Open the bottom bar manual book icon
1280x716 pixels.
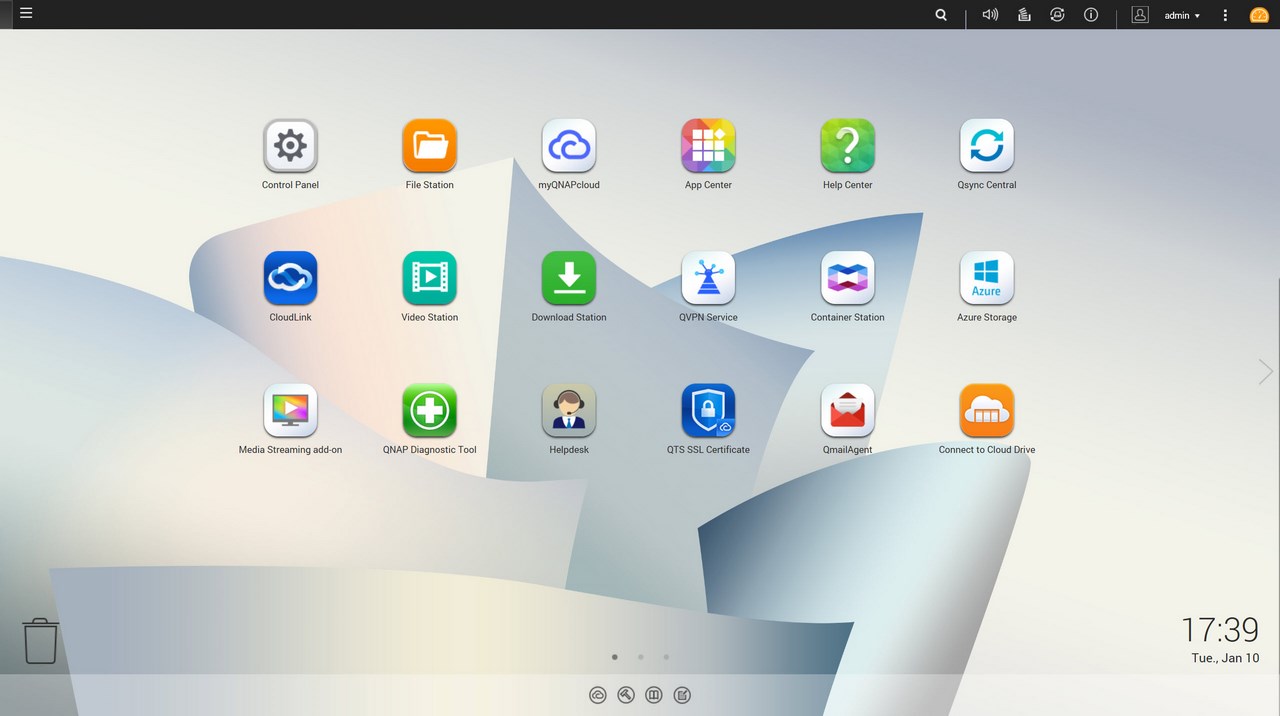[654, 695]
